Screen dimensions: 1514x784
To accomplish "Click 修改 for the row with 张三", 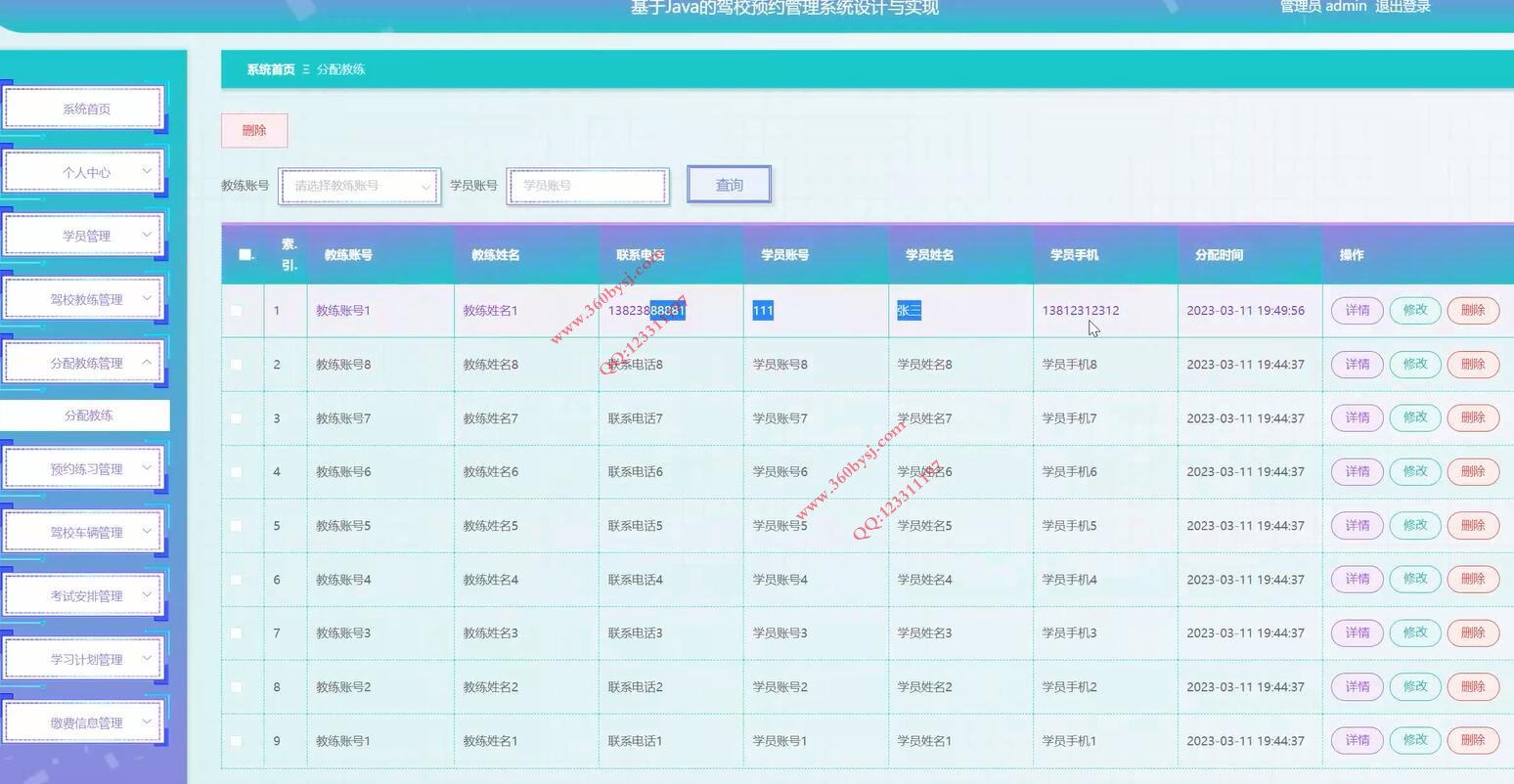I will point(1415,311).
